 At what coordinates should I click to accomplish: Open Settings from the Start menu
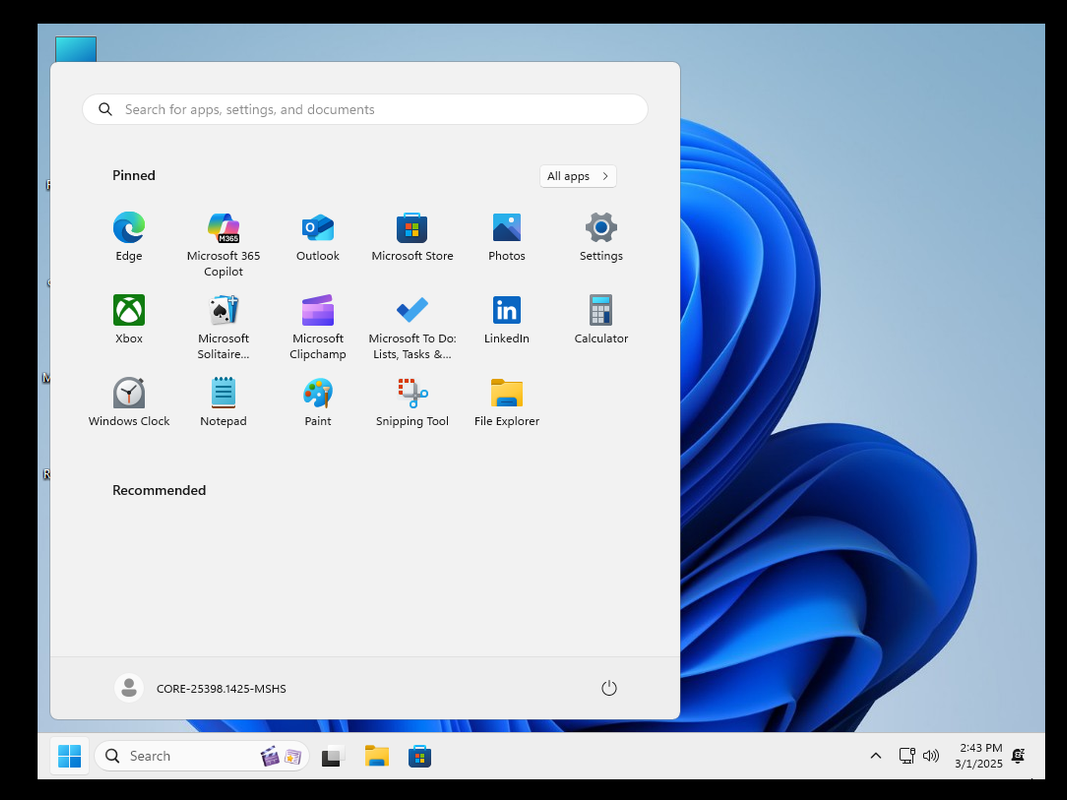point(601,237)
